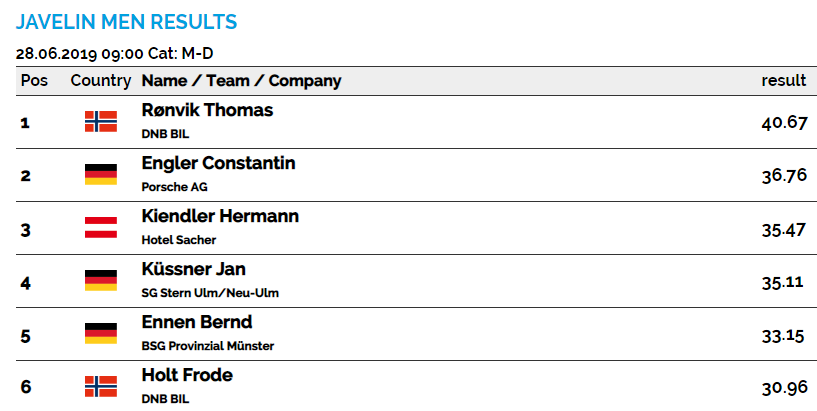Viewport: 817px width, 411px height.
Task: Select Kiendler Hermann's name
Action: coord(220,216)
